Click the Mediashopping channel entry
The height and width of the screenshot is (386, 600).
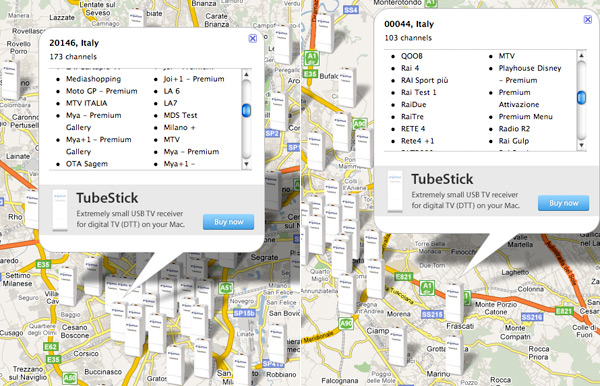tap(93, 79)
